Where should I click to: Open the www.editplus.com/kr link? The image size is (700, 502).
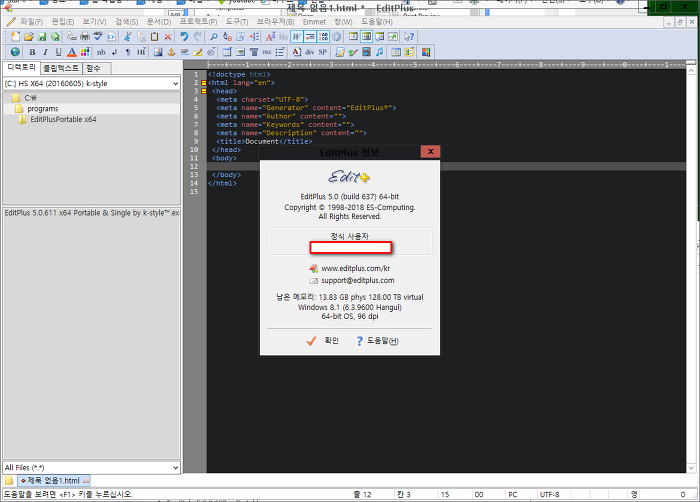[x=357, y=269]
